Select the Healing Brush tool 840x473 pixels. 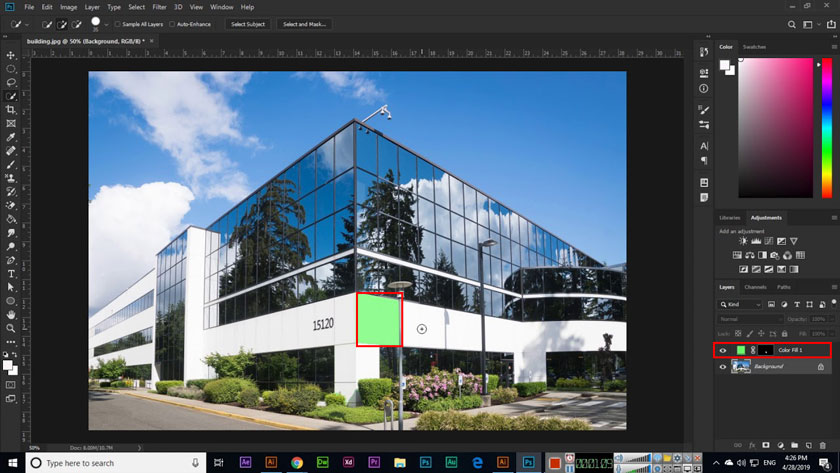pyautogui.click(x=10, y=151)
